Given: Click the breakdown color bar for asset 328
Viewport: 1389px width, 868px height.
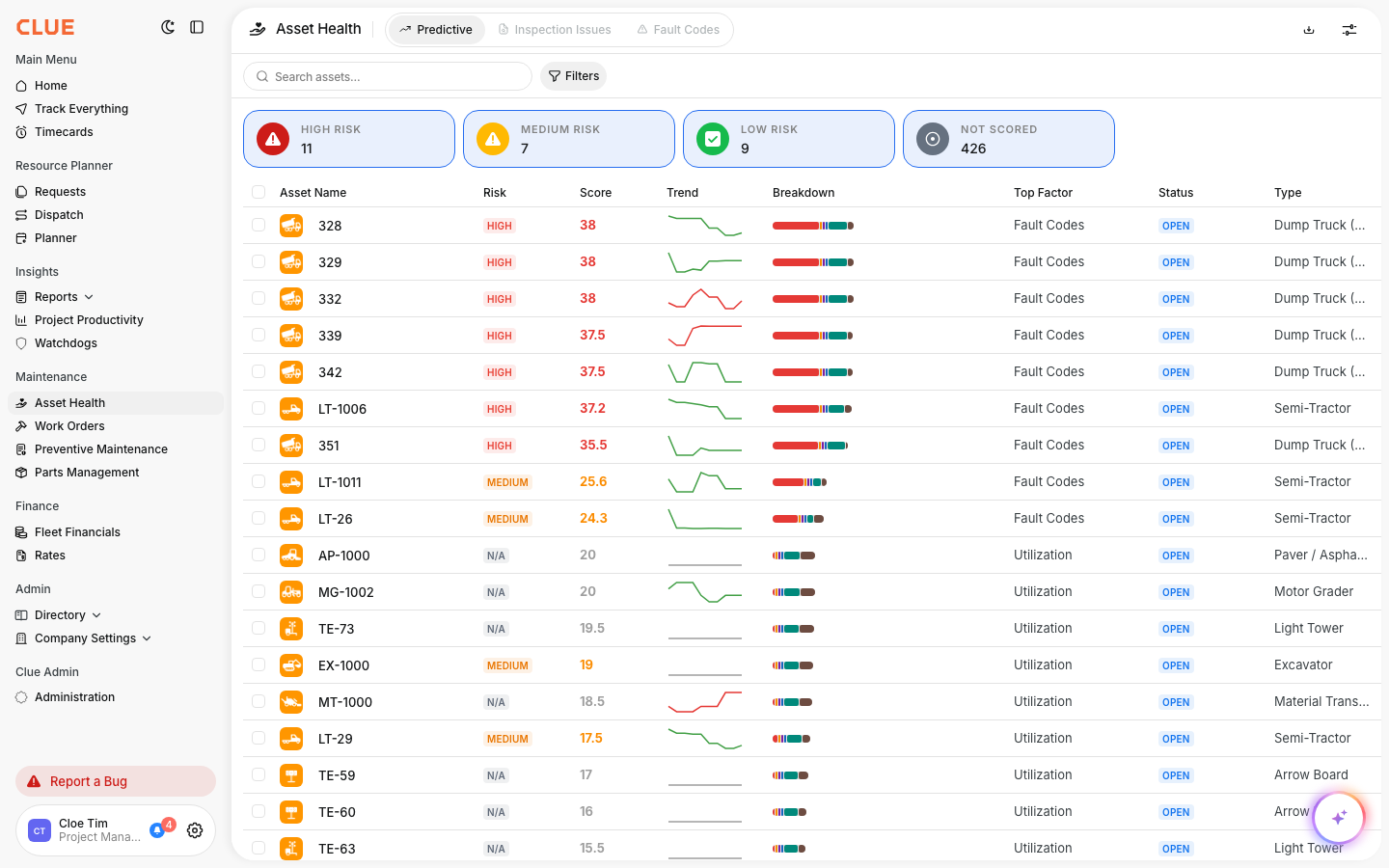Looking at the screenshot, I should pos(813,226).
